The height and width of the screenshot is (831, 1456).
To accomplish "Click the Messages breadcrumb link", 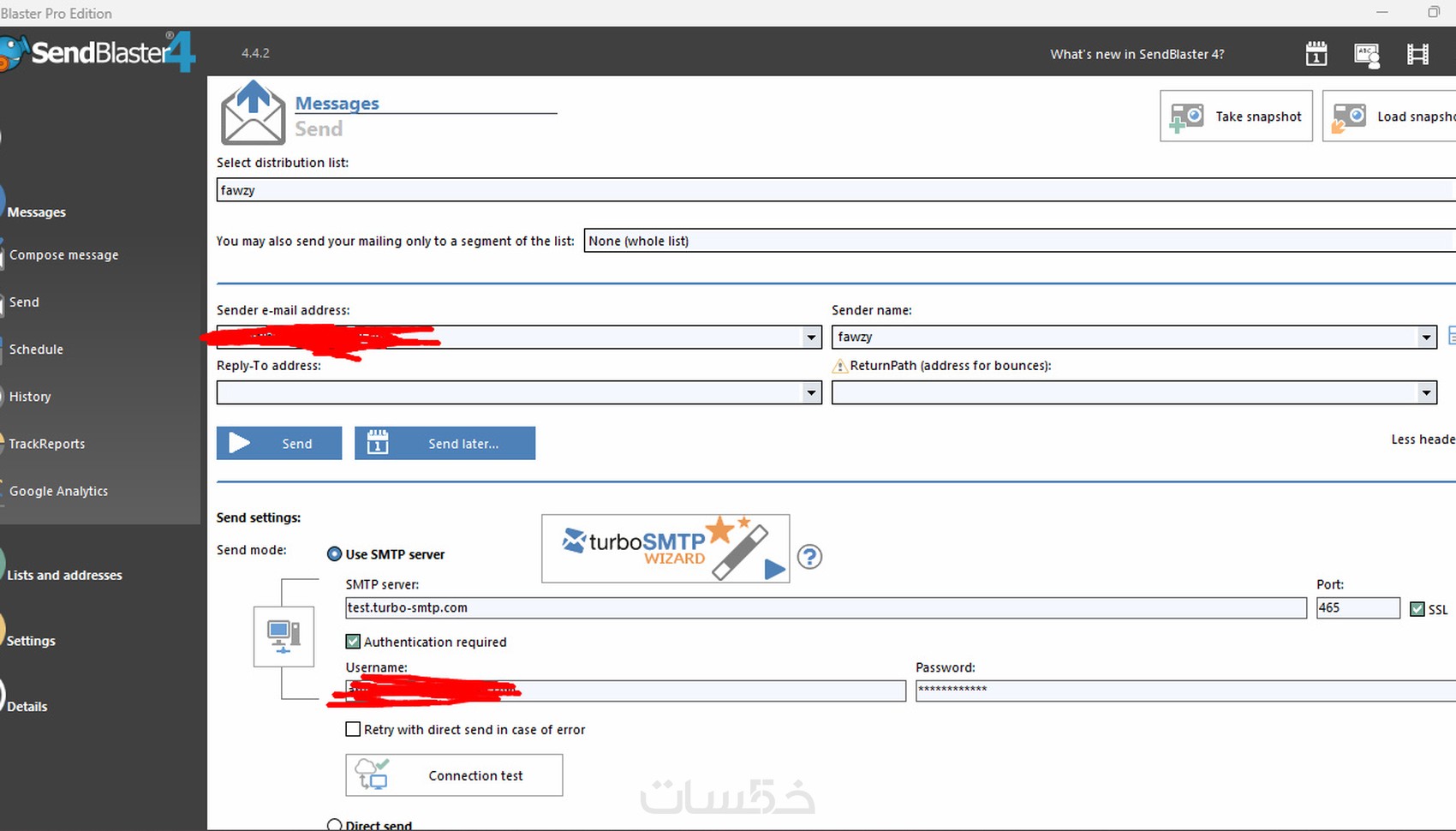I will click(337, 103).
